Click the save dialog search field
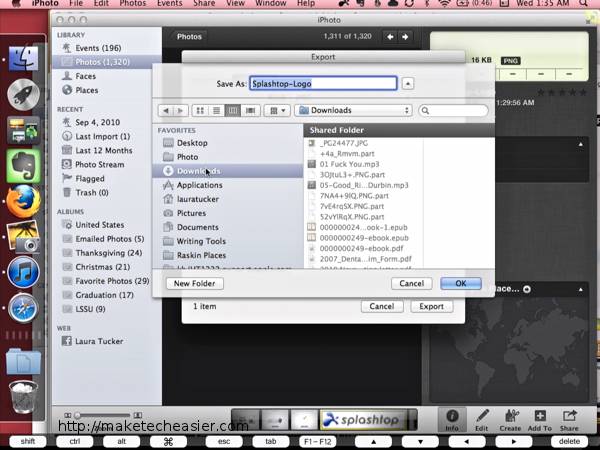Image resolution: width=600 pixels, height=450 pixels. [453, 111]
